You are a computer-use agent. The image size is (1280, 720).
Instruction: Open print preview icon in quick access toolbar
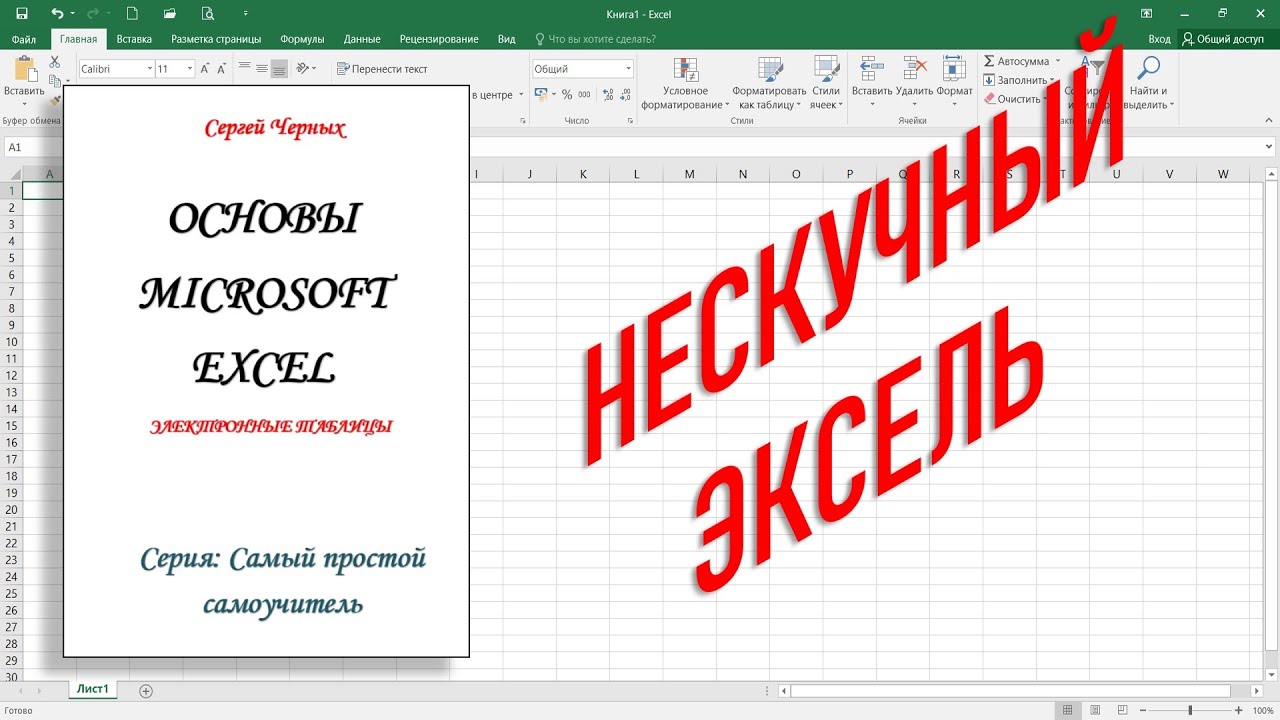(208, 14)
